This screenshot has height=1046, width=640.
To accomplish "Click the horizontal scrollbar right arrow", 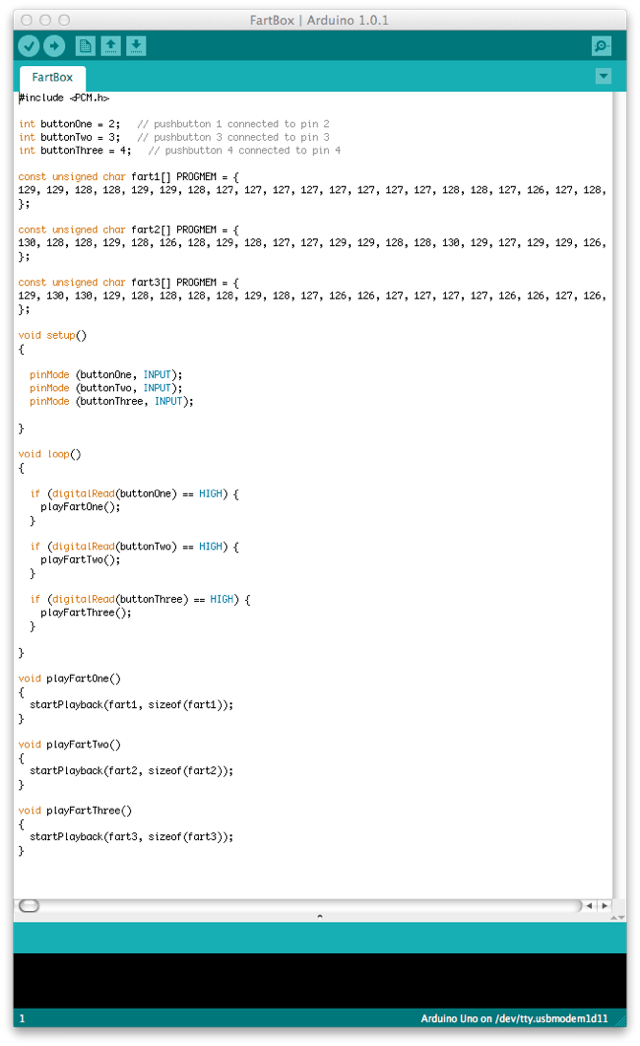I will (x=605, y=905).
